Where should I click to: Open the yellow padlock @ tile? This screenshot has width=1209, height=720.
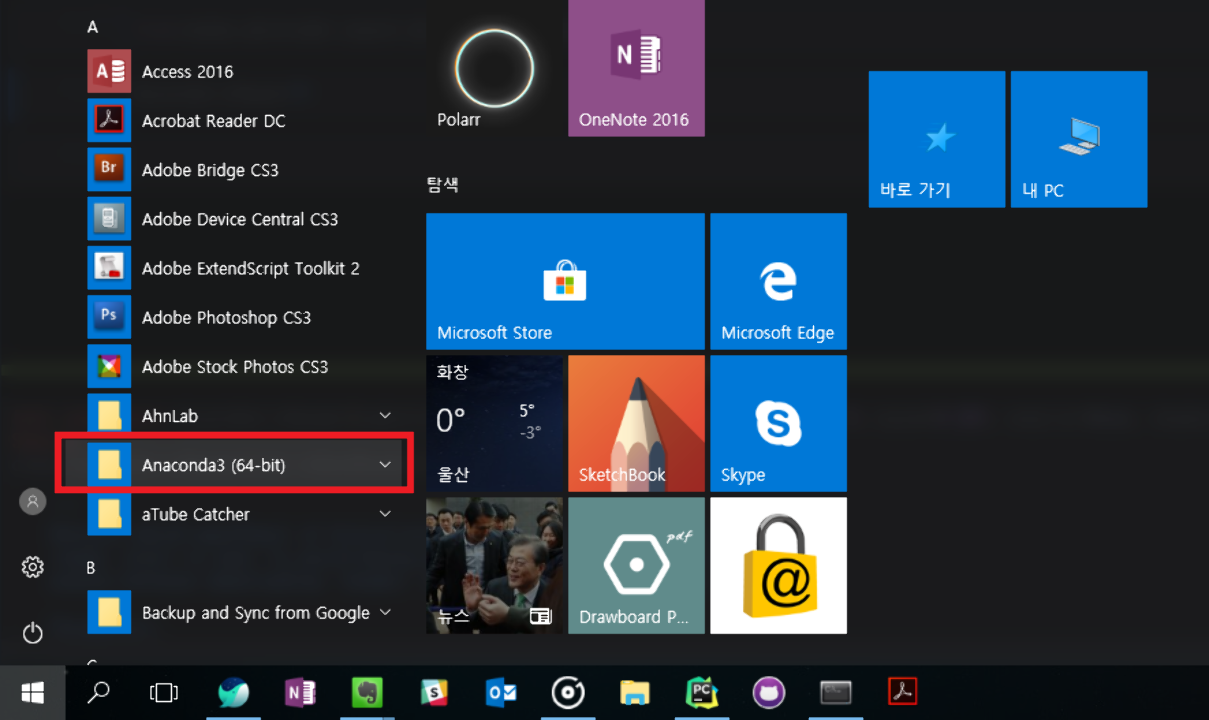[x=778, y=565]
